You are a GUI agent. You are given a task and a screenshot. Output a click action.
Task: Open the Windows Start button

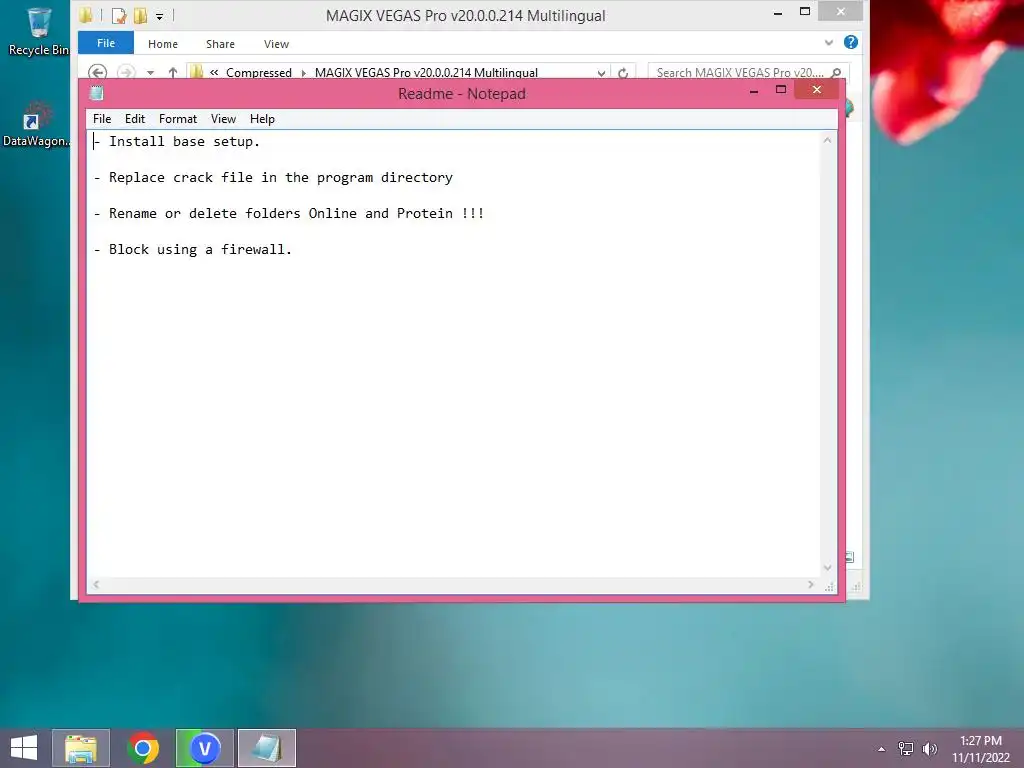click(x=24, y=748)
